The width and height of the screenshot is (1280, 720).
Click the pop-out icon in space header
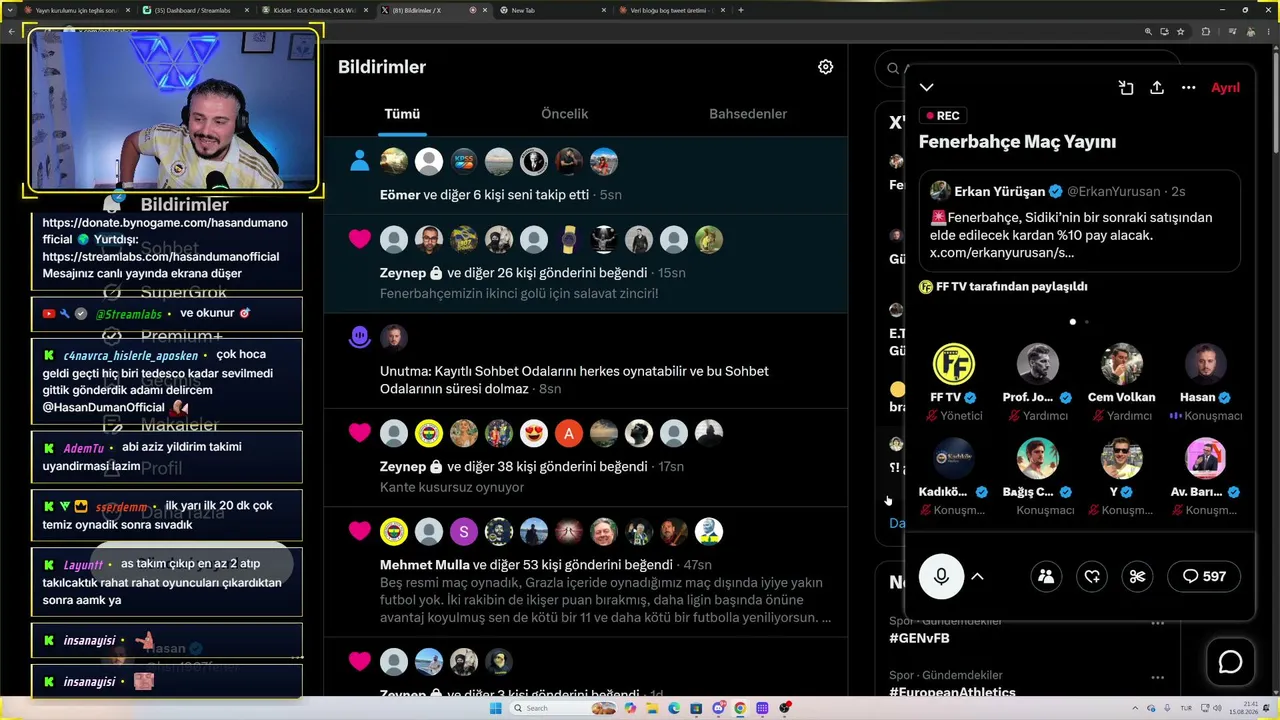point(1126,88)
